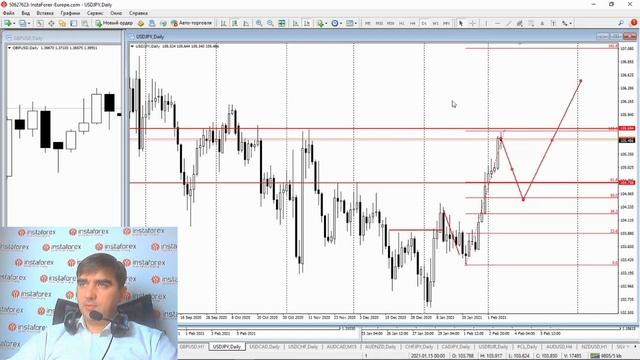Viewport: 640px width, 360px height.
Task: Click the Новый ордер button
Action: (x=114, y=23)
